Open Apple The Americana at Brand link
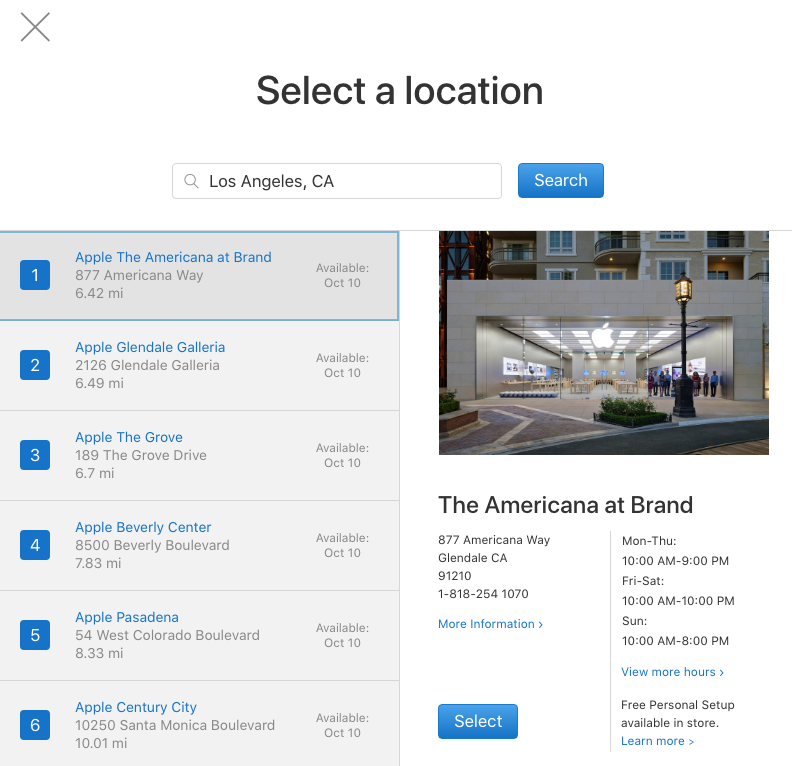Image resolution: width=792 pixels, height=766 pixels. (173, 257)
